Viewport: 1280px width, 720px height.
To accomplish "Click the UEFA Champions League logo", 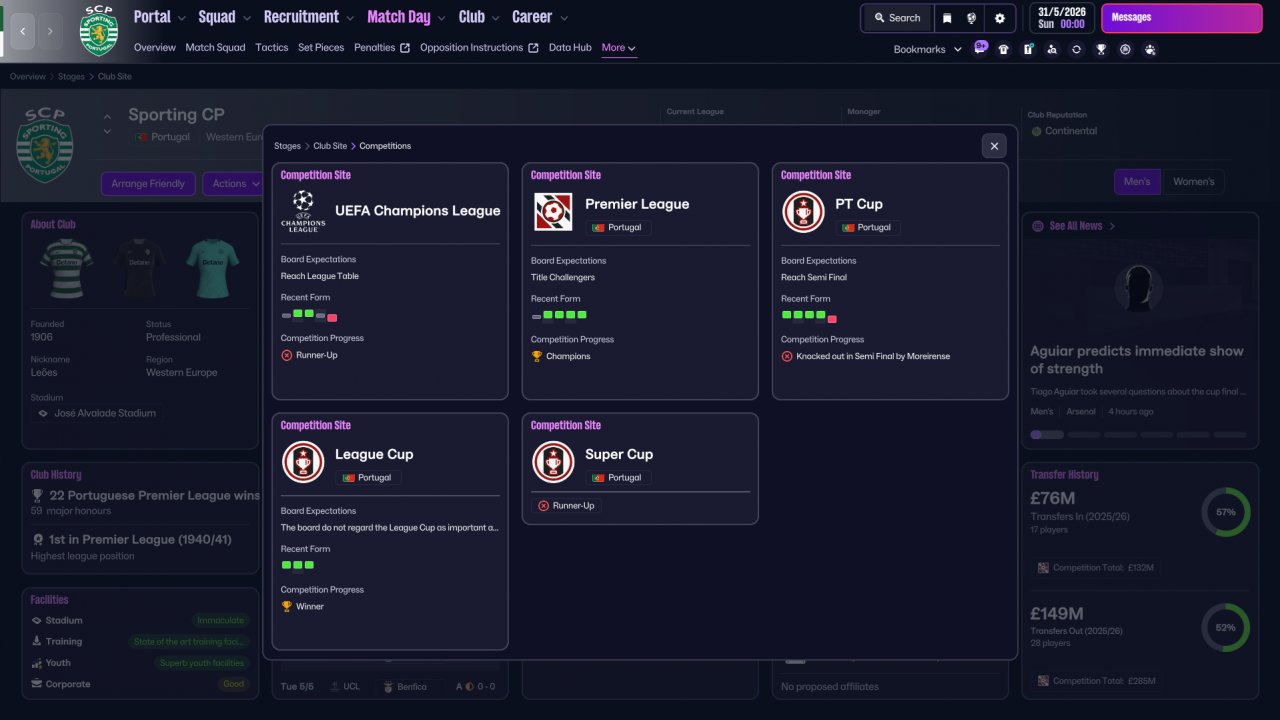I will (x=303, y=211).
